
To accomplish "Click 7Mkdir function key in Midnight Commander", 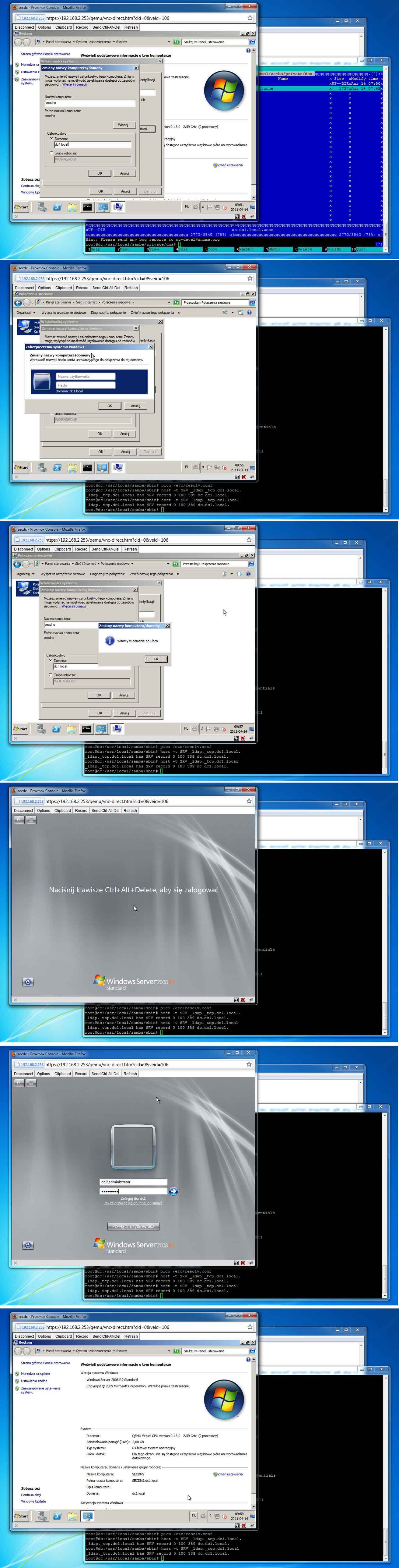I will coord(275,249).
